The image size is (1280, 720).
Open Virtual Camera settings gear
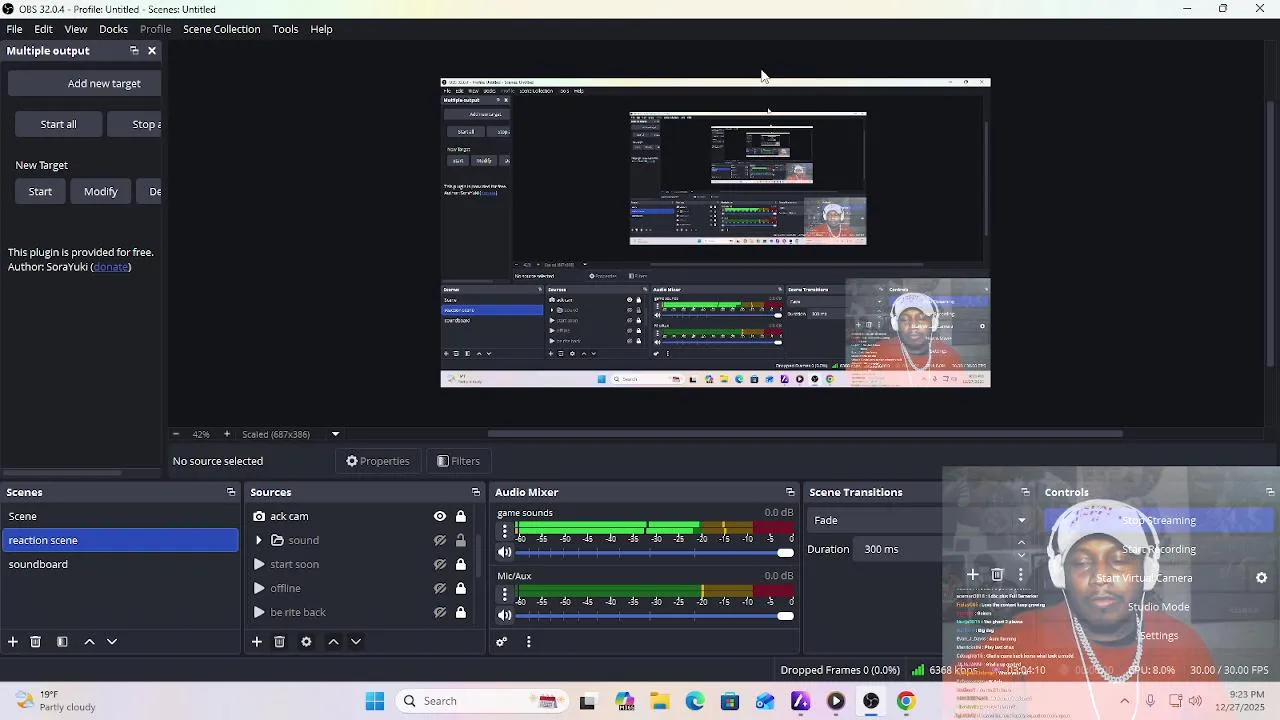[x=1261, y=578]
